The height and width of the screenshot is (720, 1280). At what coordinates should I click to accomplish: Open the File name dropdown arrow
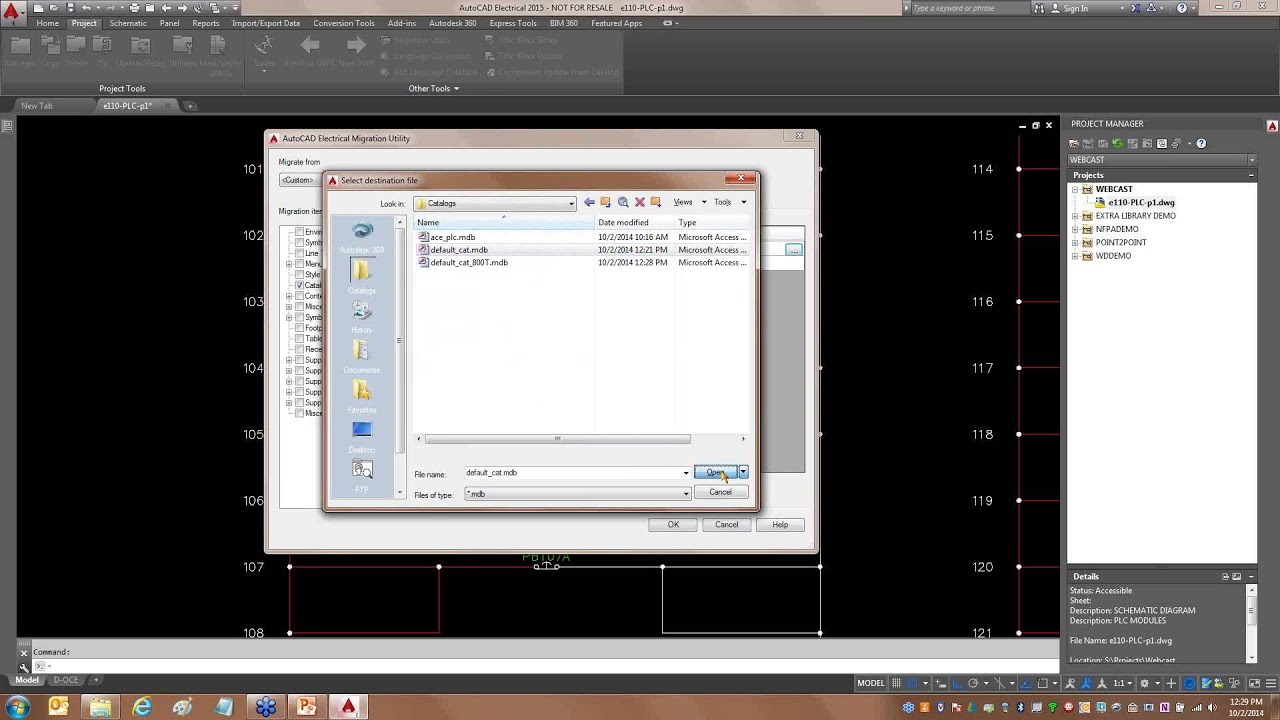[x=686, y=473]
